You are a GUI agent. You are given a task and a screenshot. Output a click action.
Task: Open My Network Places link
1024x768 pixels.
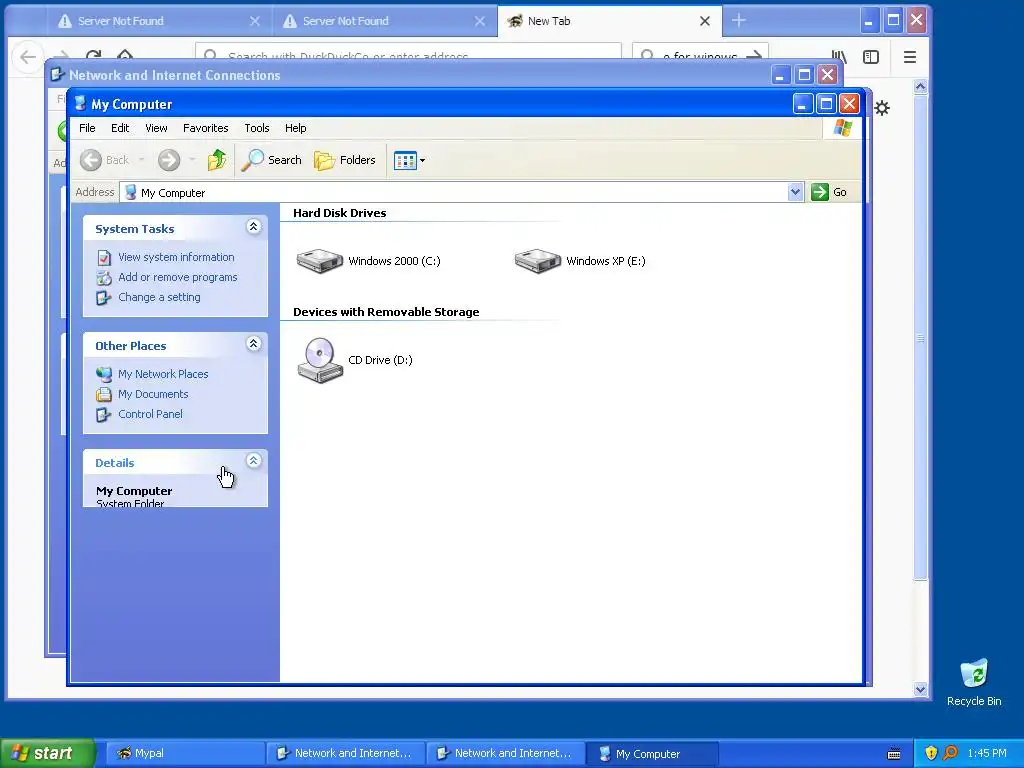163,374
